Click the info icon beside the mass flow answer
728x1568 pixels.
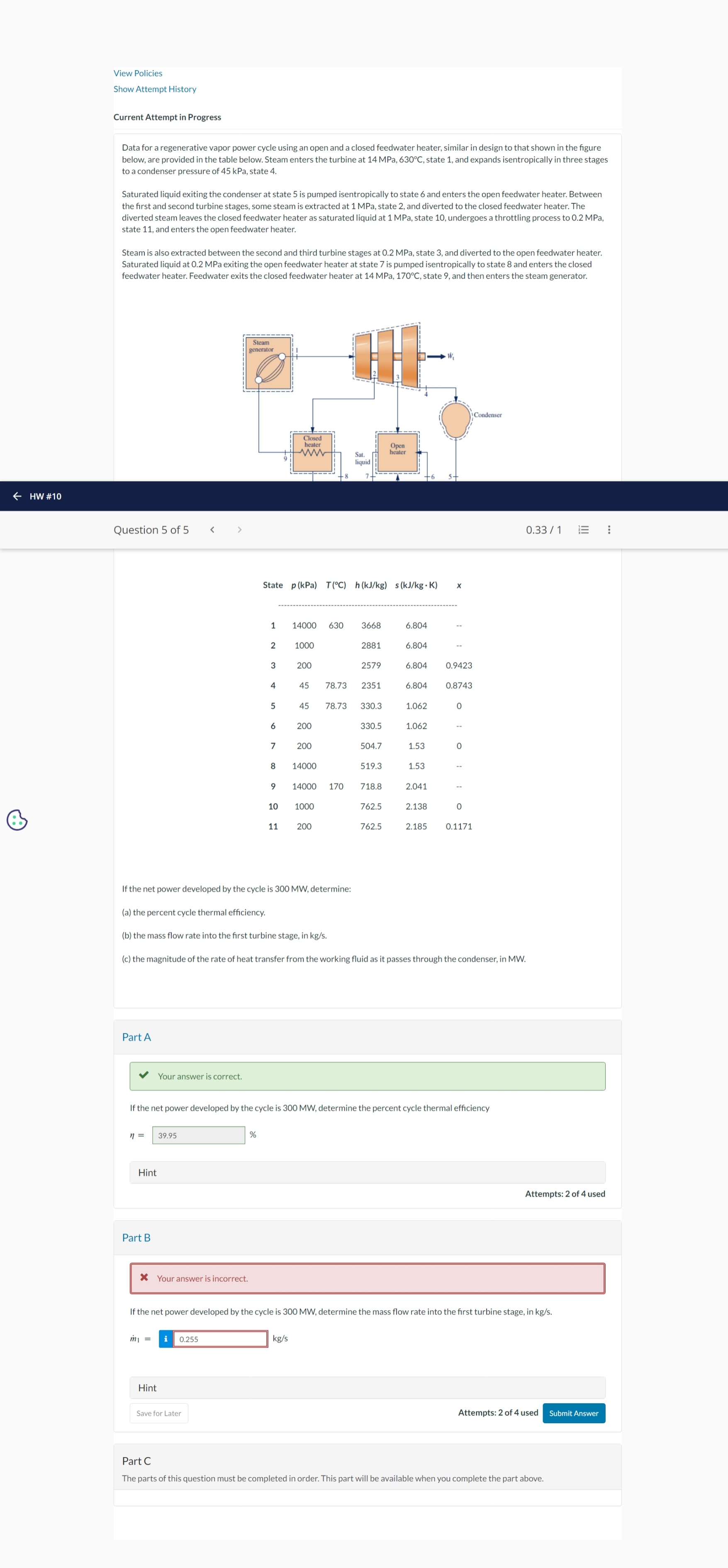coord(166,1339)
